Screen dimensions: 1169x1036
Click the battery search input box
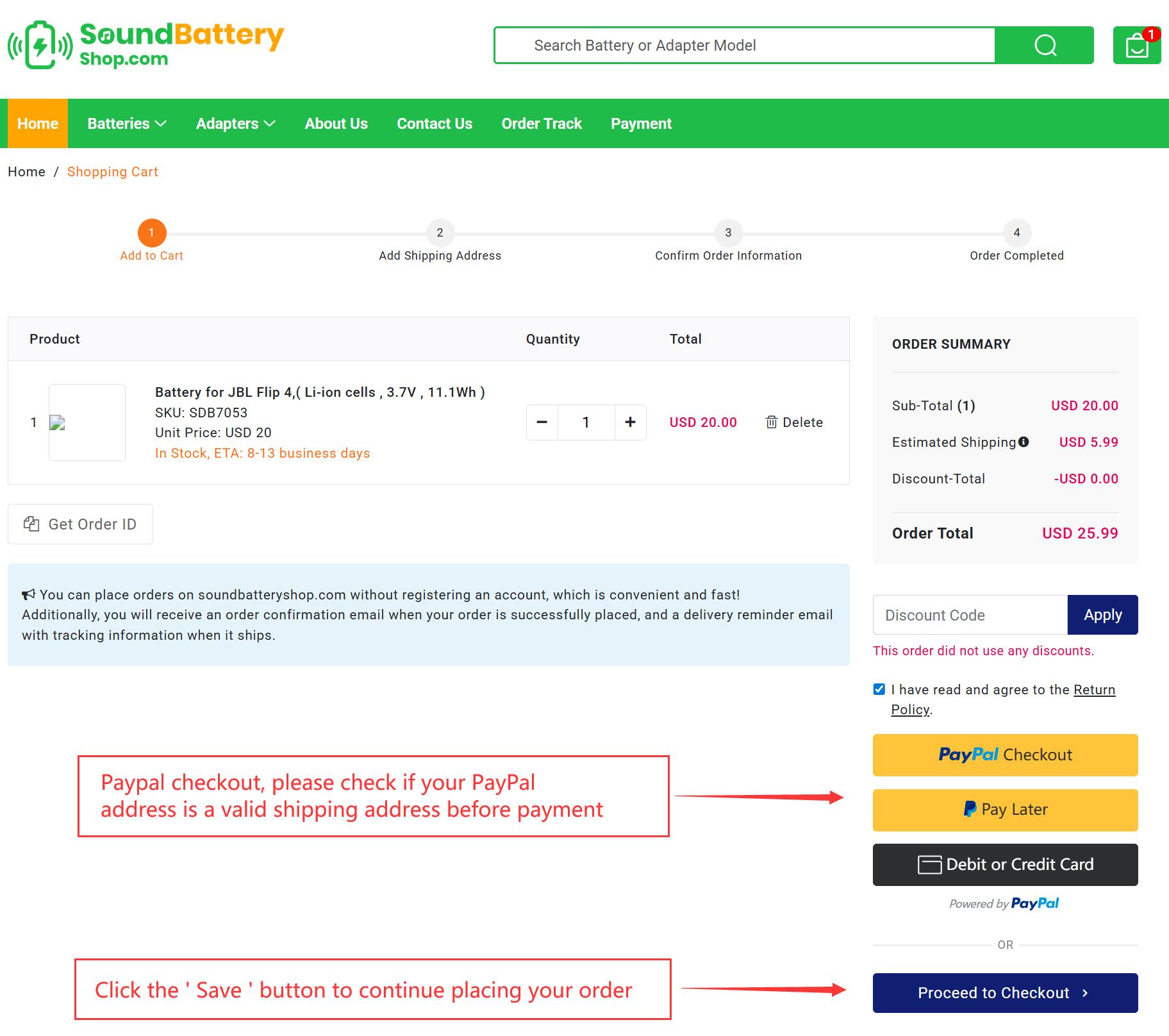click(743, 46)
